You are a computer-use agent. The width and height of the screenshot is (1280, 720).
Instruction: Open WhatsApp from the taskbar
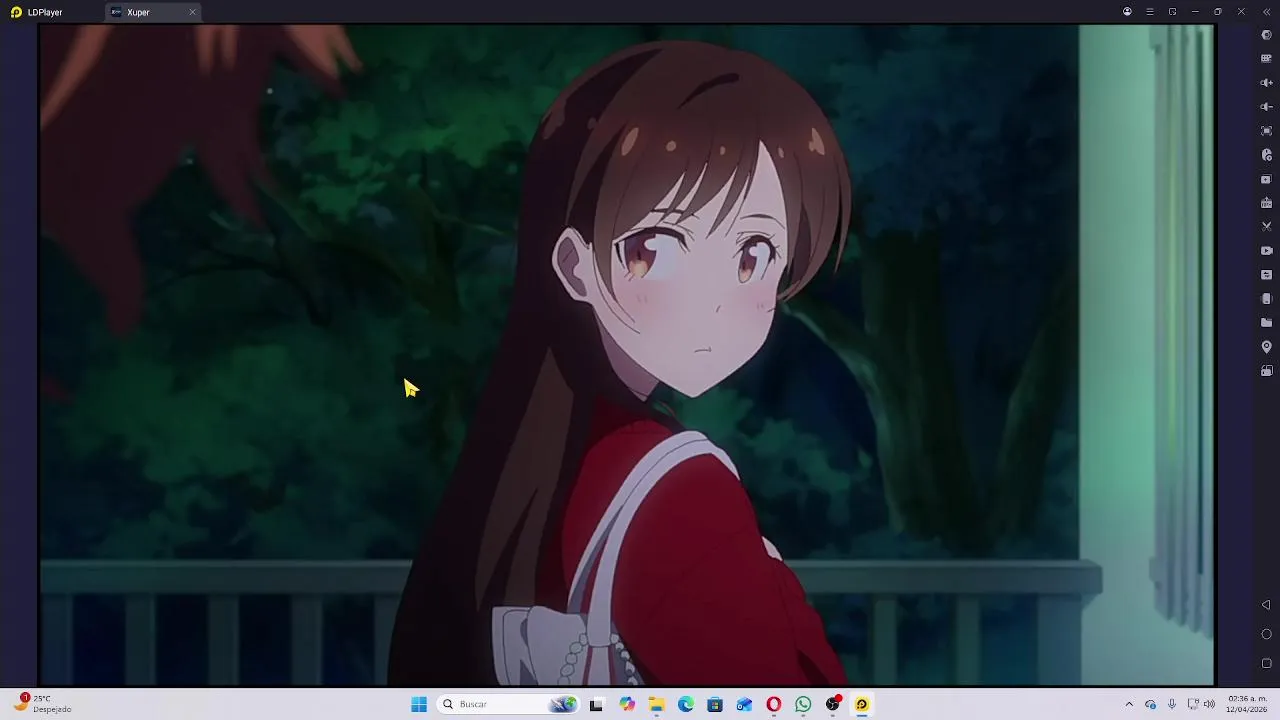point(803,704)
